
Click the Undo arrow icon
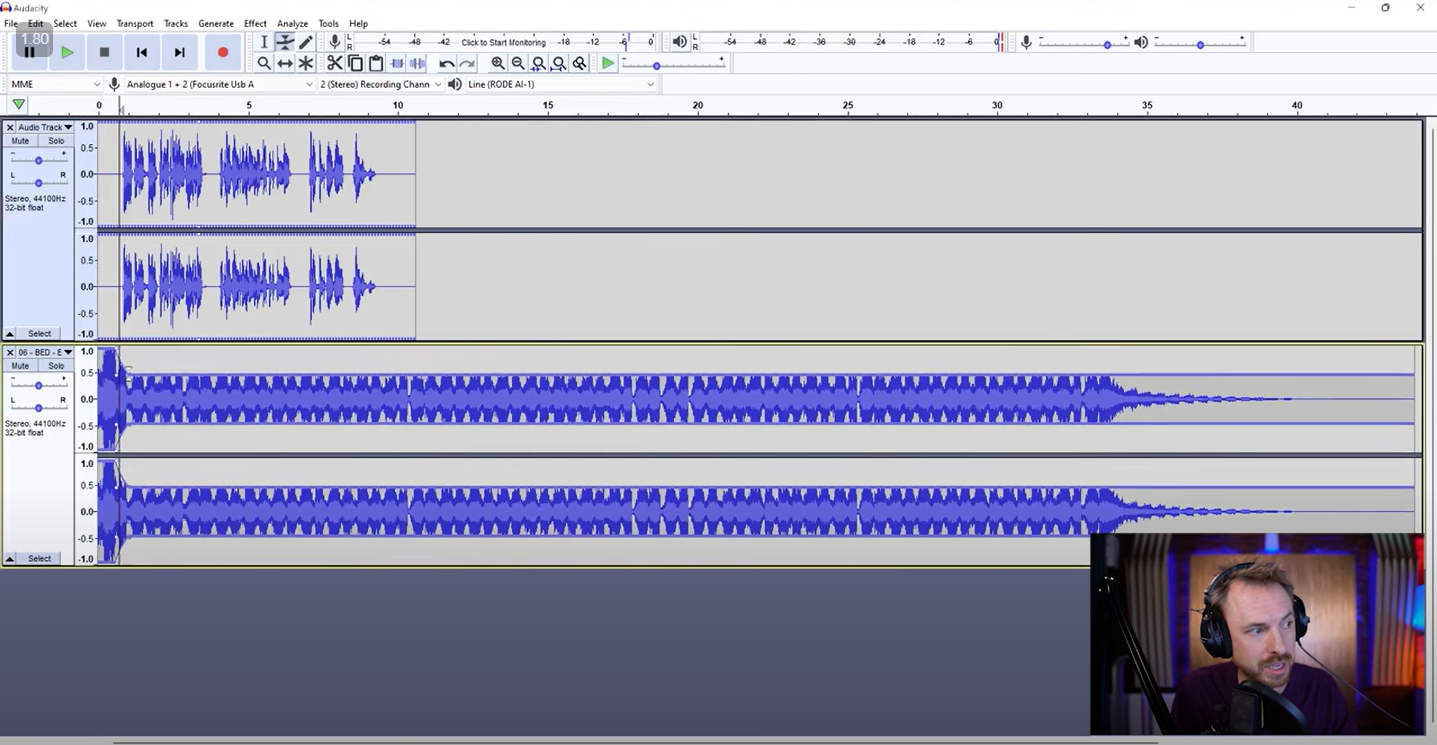tap(446, 63)
